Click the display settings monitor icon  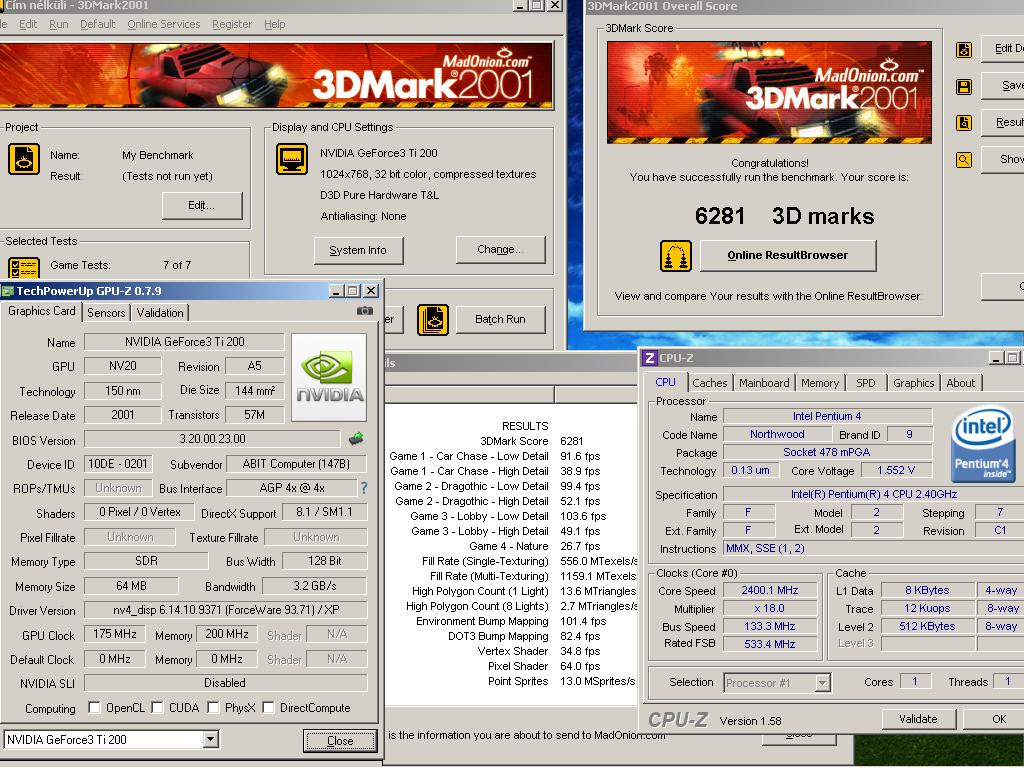coord(292,159)
